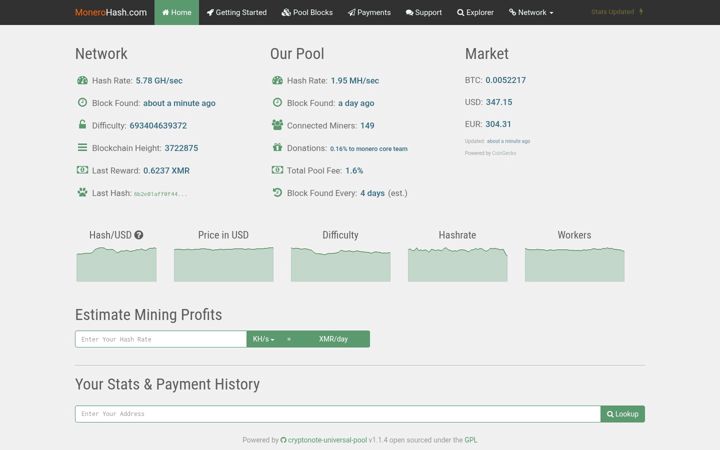
Task: Click the donations 0.16% to monero core team
Action: point(369,149)
